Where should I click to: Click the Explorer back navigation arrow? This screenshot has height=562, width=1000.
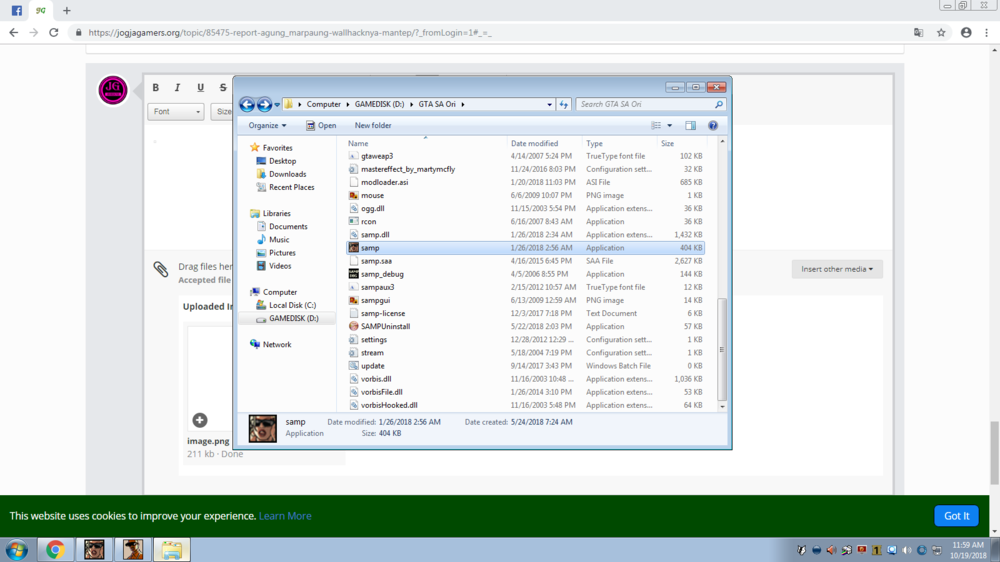tap(247, 104)
